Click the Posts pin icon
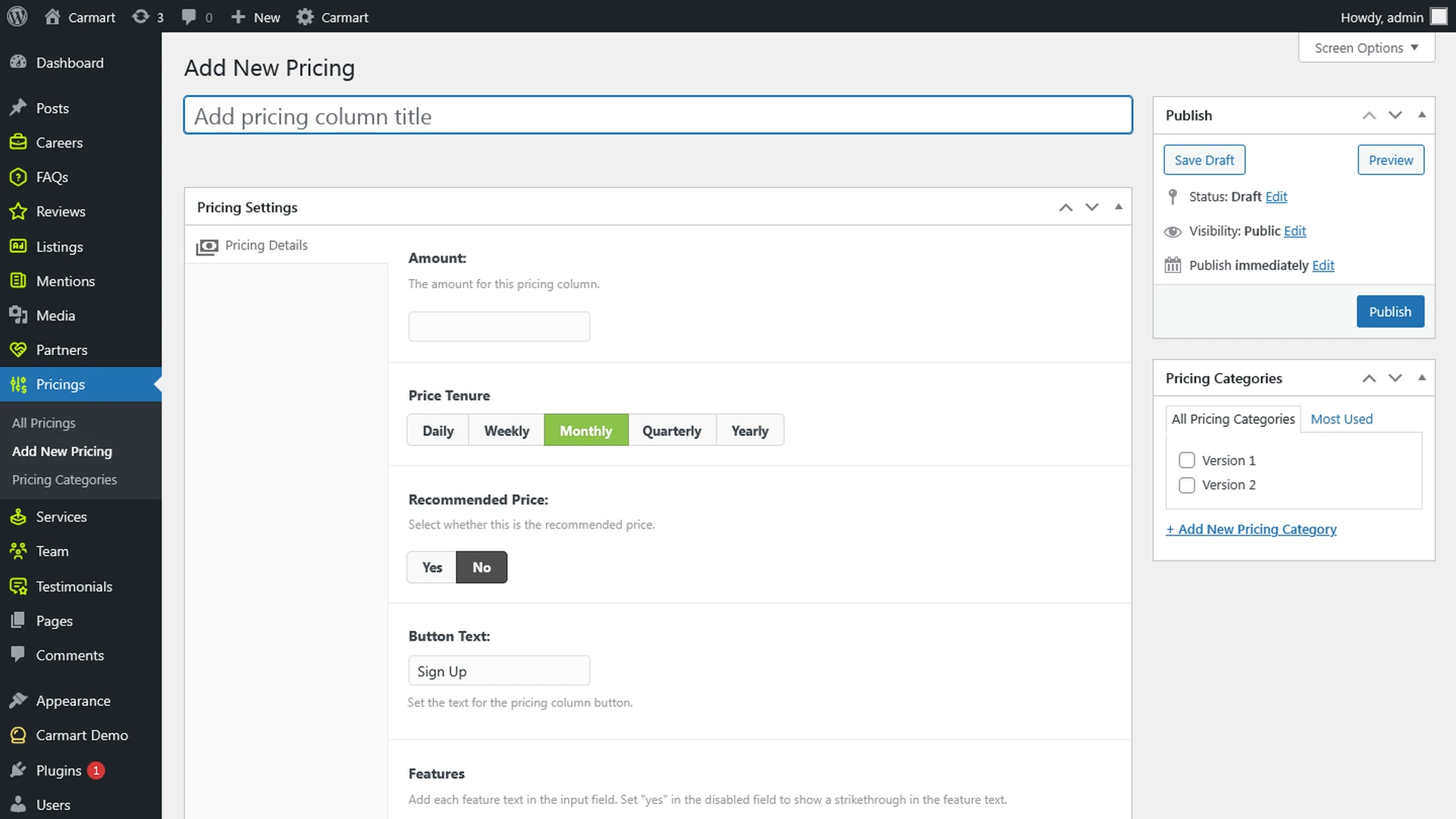 click(18, 108)
